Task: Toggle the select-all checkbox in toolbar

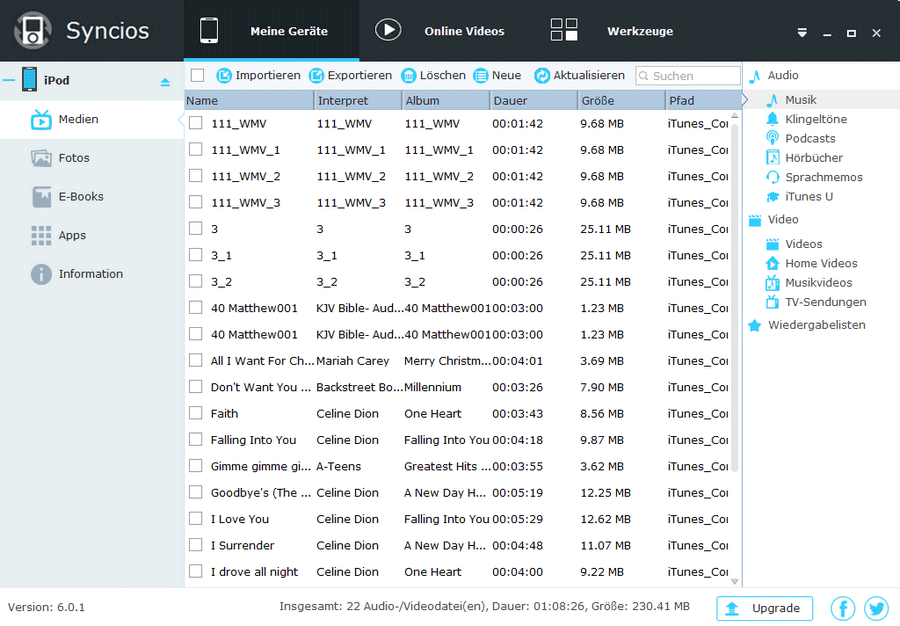Action: [197, 75]
